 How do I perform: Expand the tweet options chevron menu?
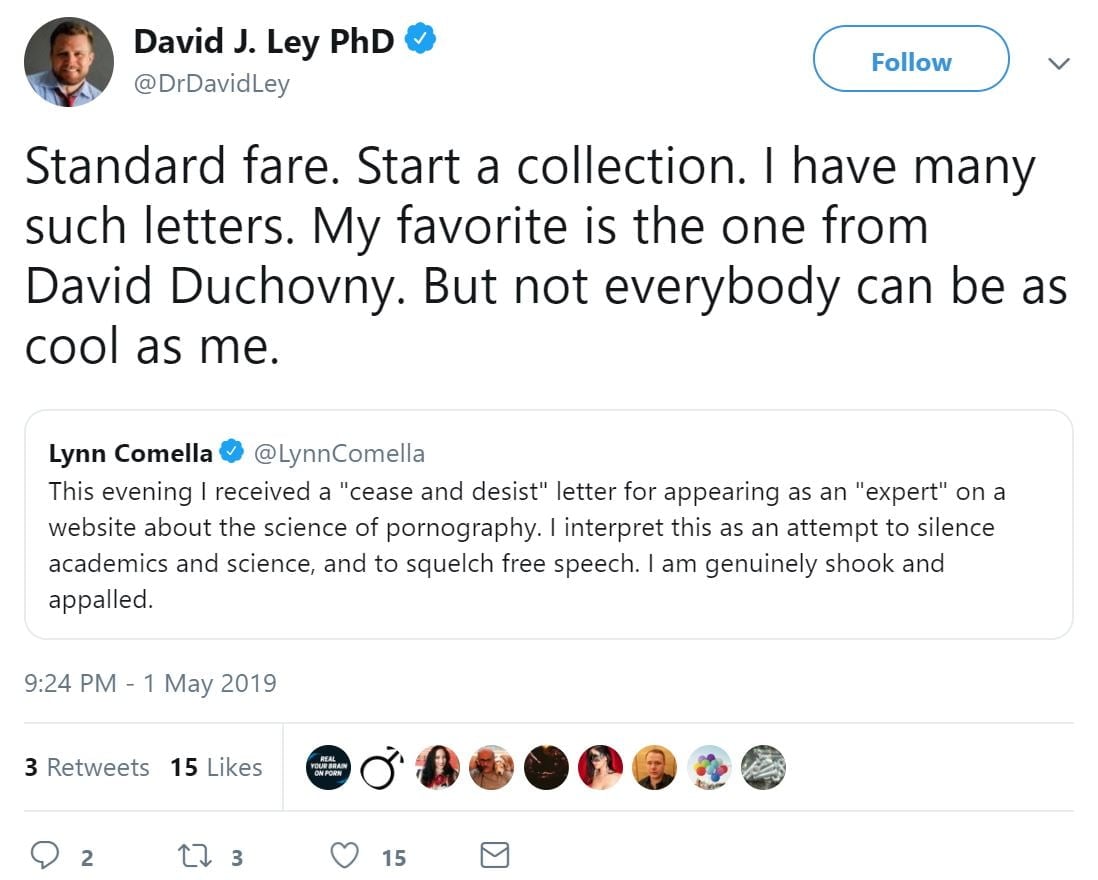pos(1058,63)
